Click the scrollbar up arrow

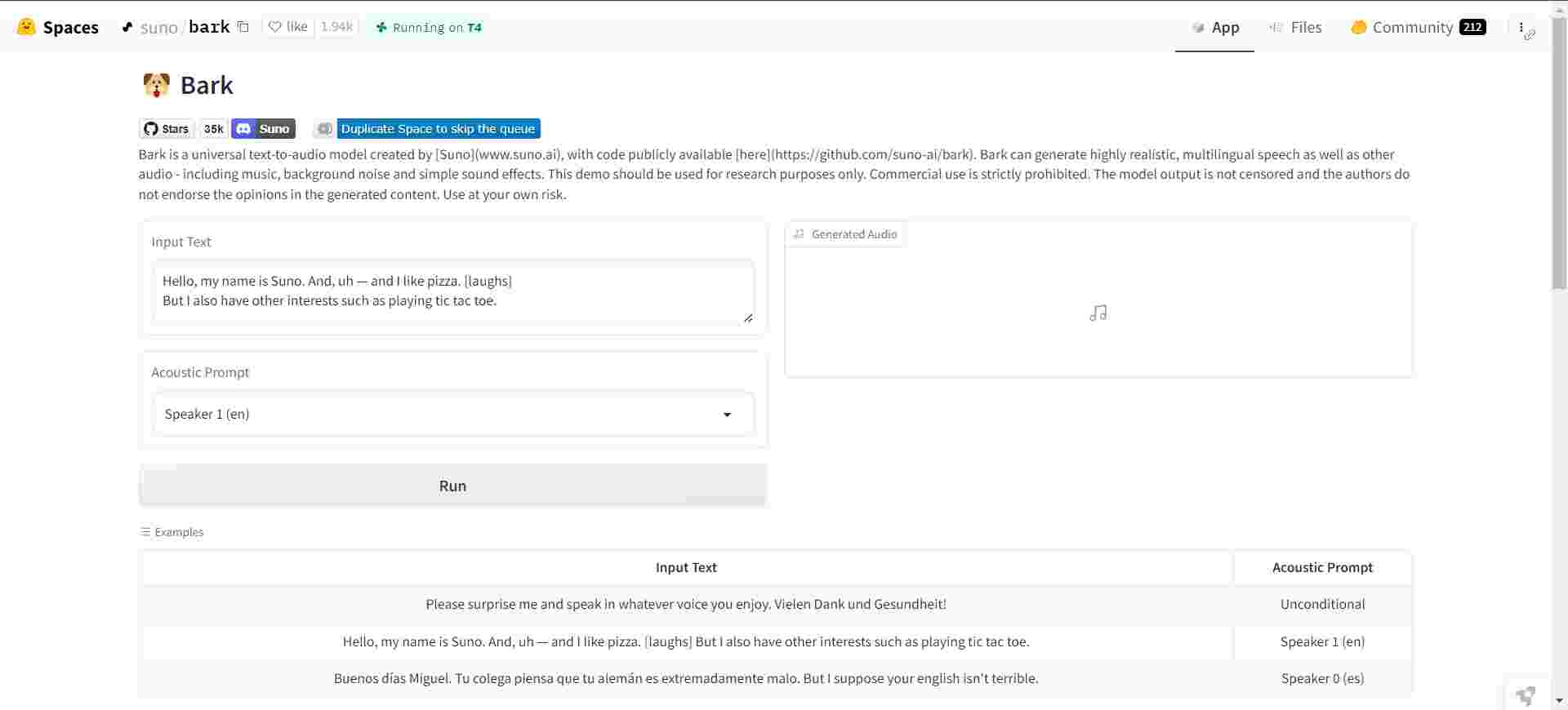click(x=1559, y=8)
